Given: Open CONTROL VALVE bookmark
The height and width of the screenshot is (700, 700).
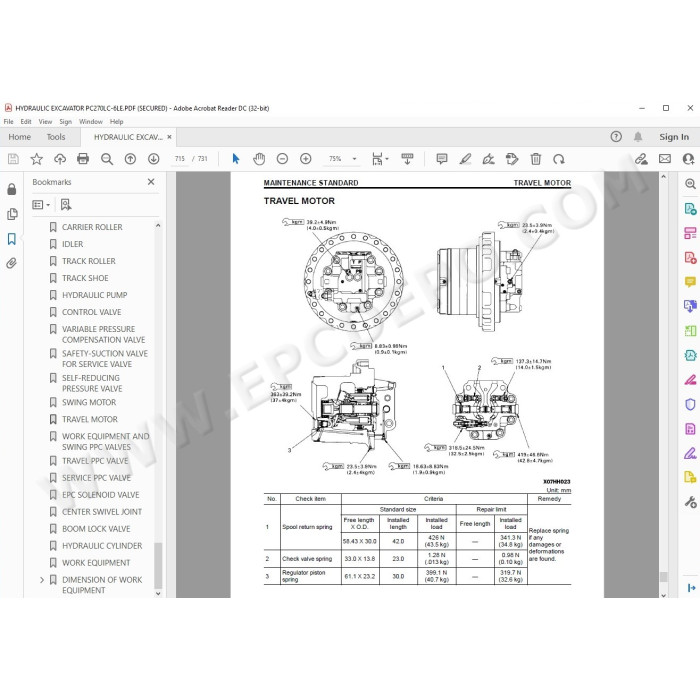Looking at the screenshot, I should 92,312.
